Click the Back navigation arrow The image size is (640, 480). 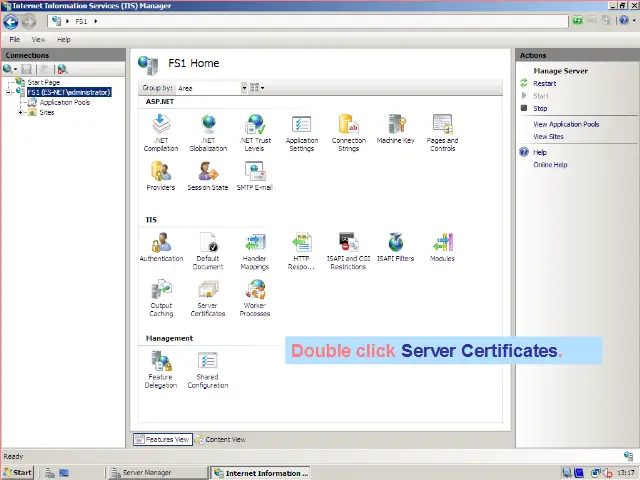[x=11, y=22]
